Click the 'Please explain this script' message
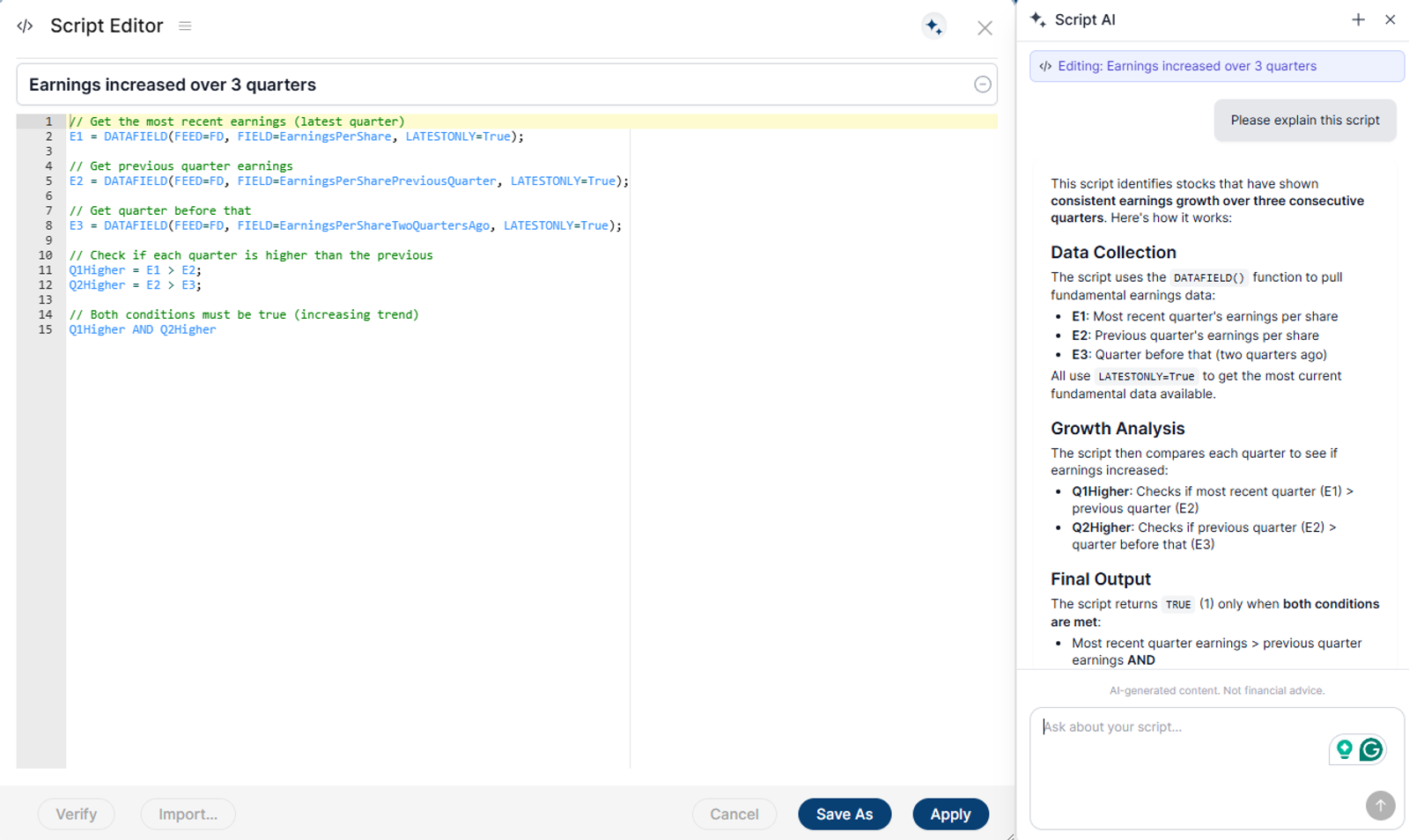The image size is (1409, 840). [x=1305, y=121]
